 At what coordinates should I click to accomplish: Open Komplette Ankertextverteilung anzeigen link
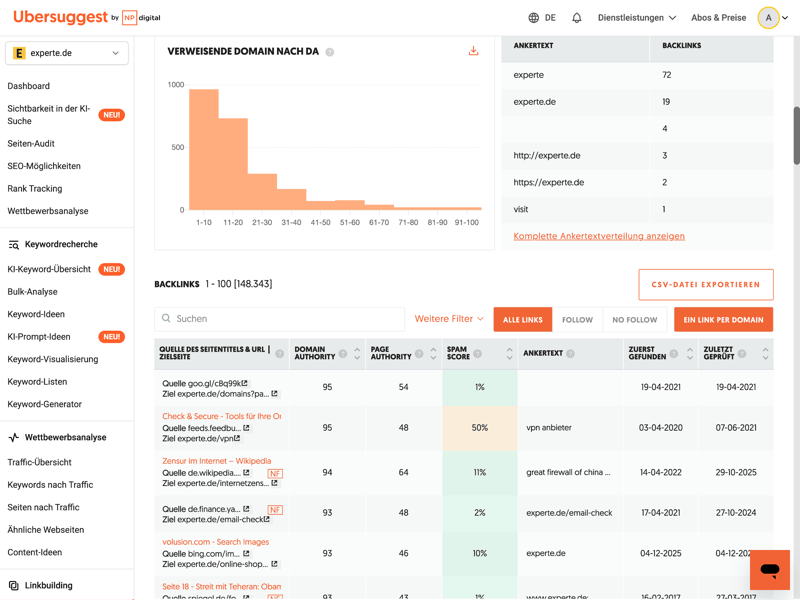coord(599,236)
